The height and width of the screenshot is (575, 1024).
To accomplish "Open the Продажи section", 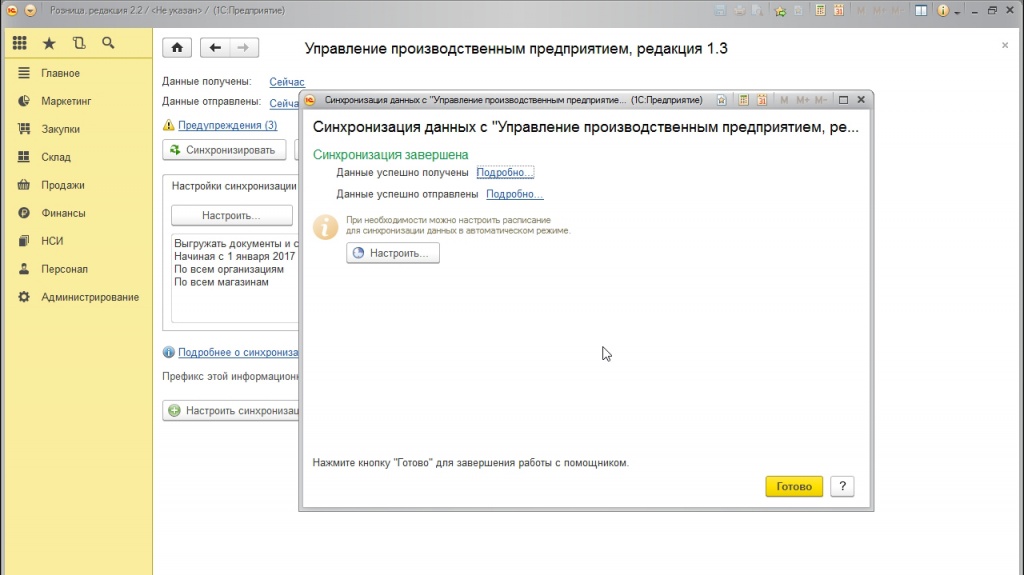I will (62, 185).
